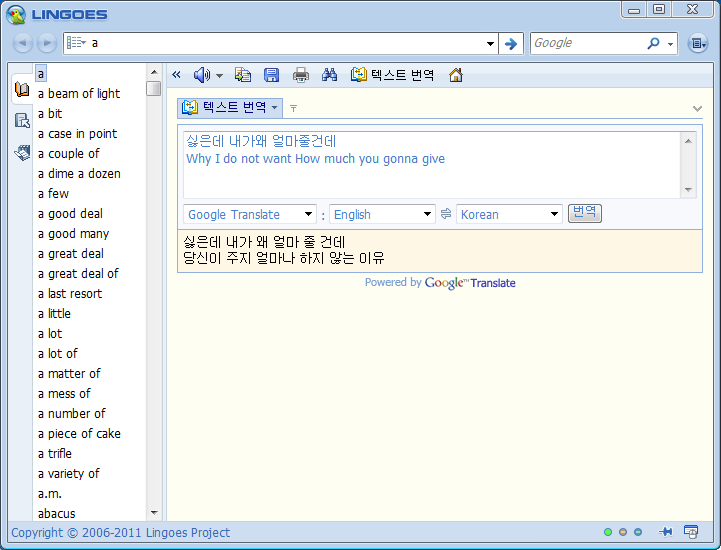Open the Google Translate engine dropdown

click(x=250, y=214)
